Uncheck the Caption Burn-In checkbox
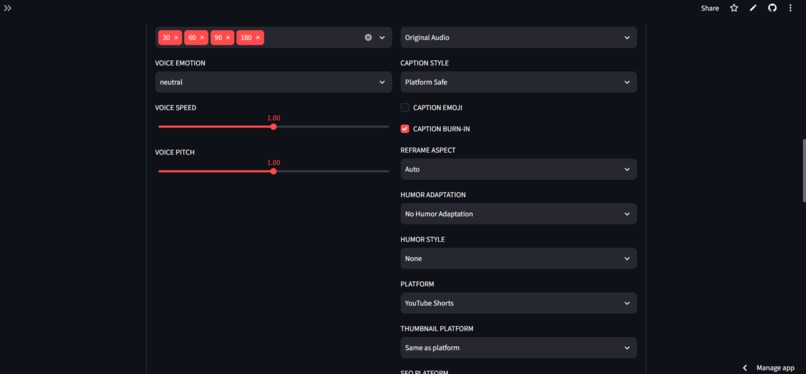Screen dimensions: 806x374 [405, 129]
